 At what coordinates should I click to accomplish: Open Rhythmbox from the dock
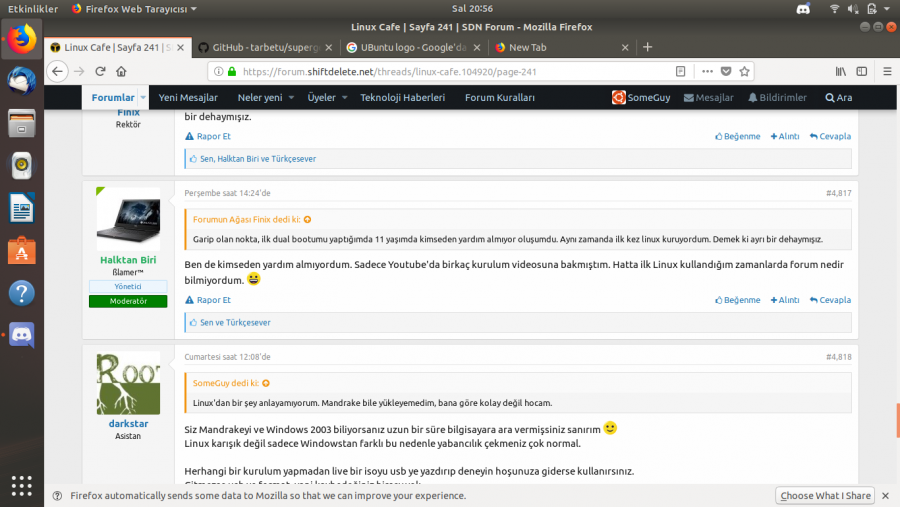[22, 166]
